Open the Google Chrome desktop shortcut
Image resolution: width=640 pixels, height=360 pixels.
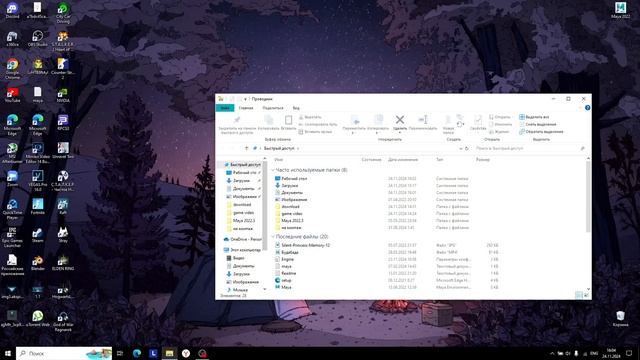pos(12,68)
